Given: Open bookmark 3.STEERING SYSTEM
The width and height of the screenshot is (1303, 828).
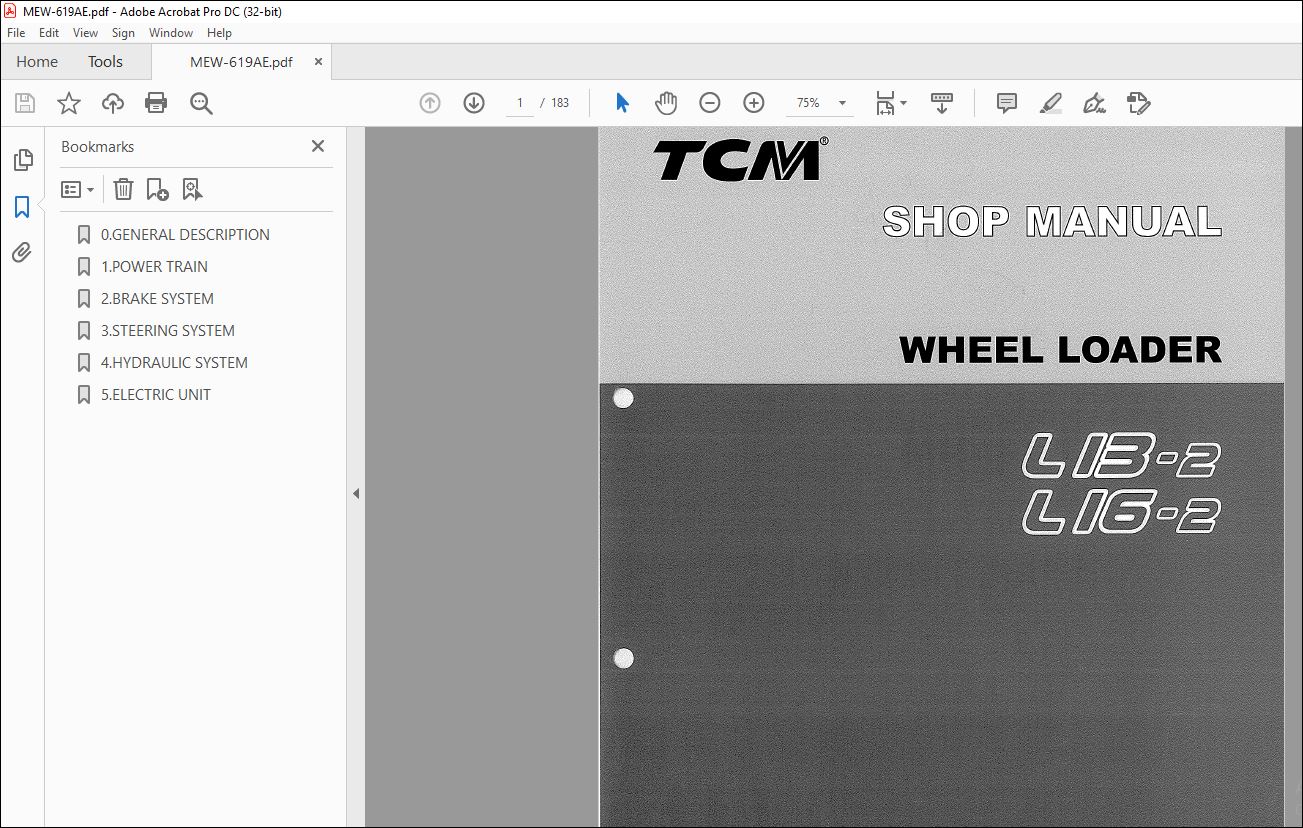Looking at the screenshot, I should (168, 331).
